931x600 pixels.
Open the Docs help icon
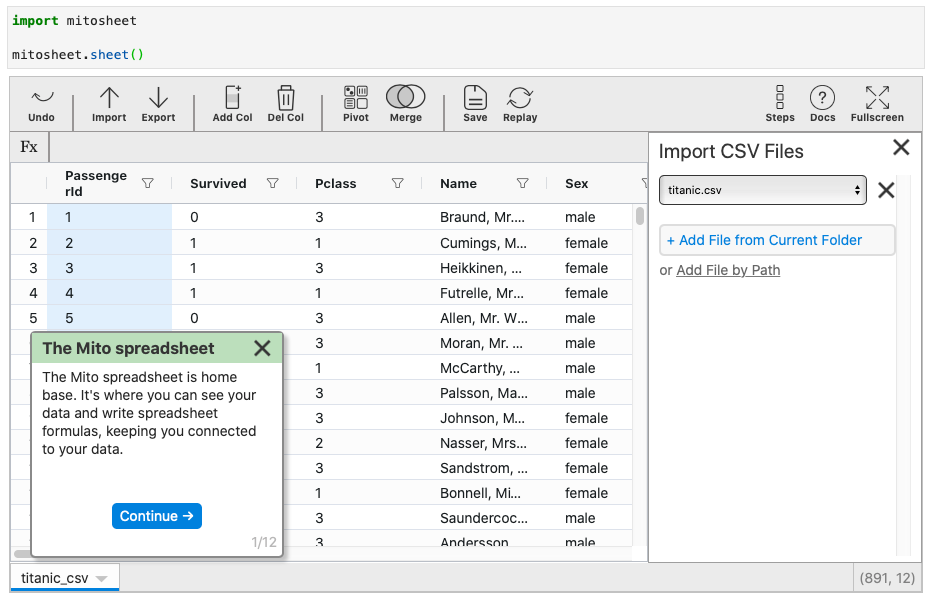tap(822, 98)
